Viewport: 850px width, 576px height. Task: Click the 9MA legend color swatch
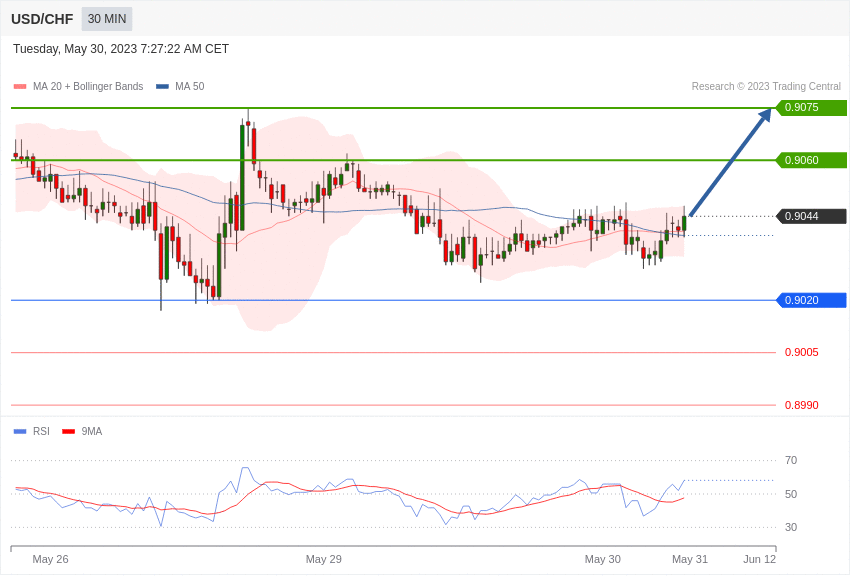(x=68, y=431)
